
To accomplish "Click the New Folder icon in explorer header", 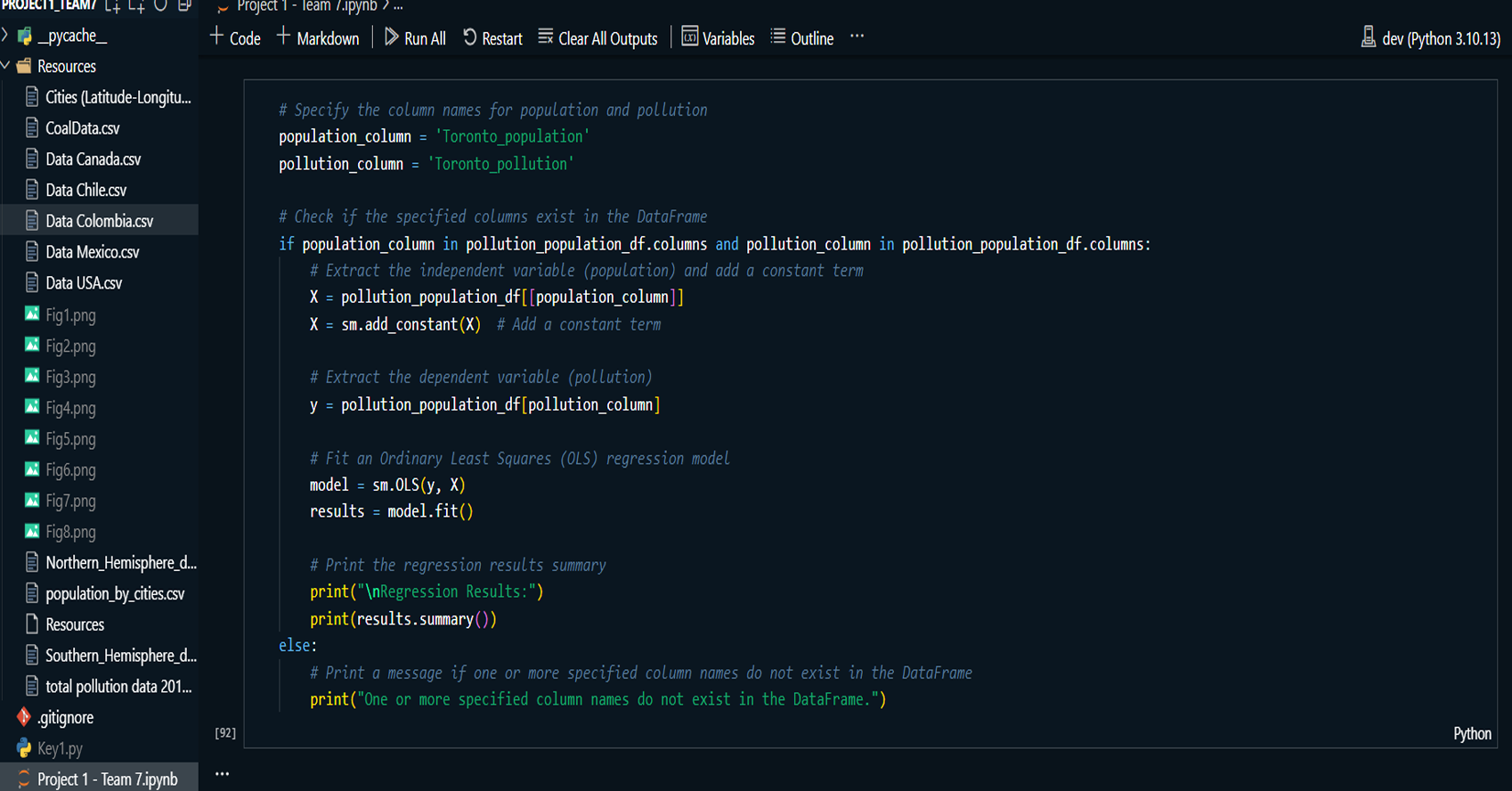I will pyautogui.click(x=136, y=5).
